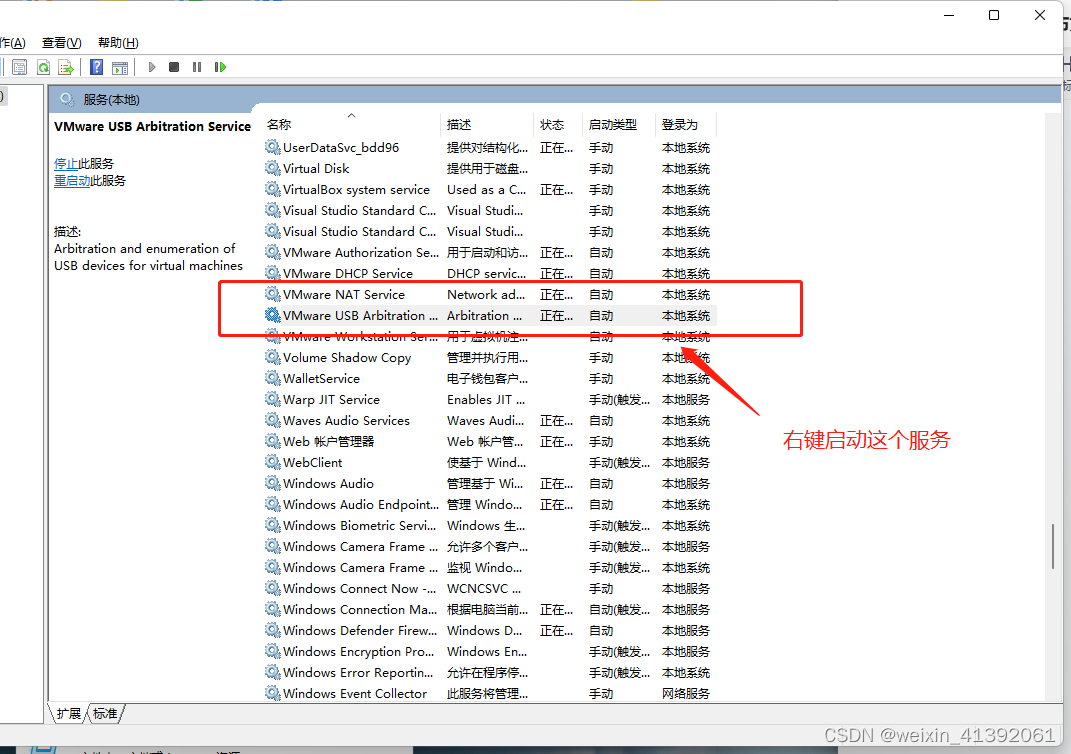
Task: Click the gear icon beside Windows Audio
Action: click(273, 484)
